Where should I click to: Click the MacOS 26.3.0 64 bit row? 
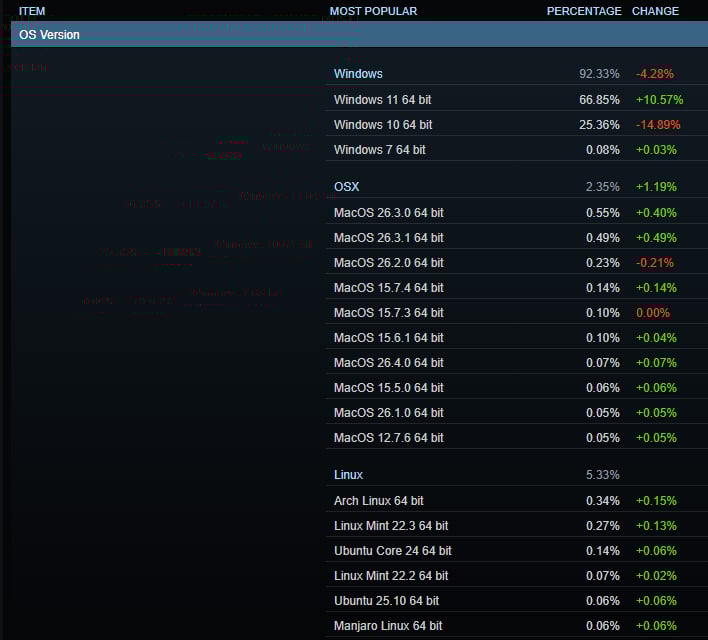click(517, 212)
